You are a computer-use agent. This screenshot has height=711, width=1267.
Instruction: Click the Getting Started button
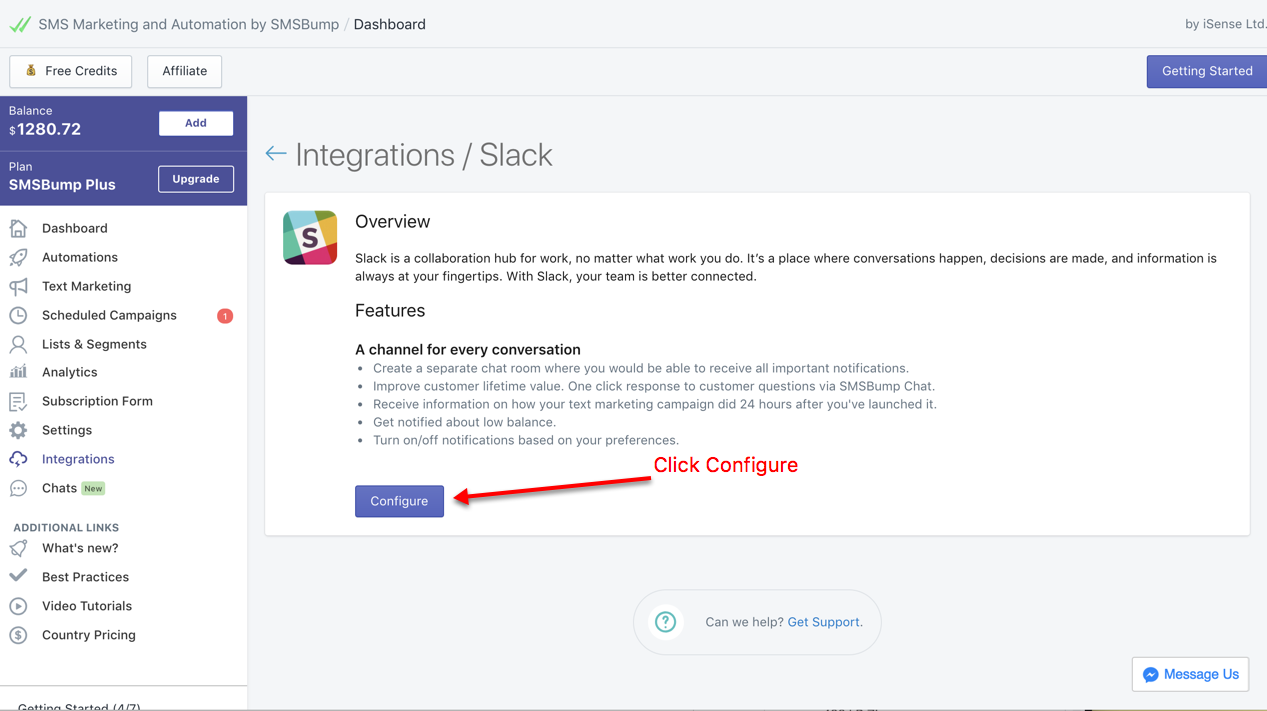(1207, 71)
